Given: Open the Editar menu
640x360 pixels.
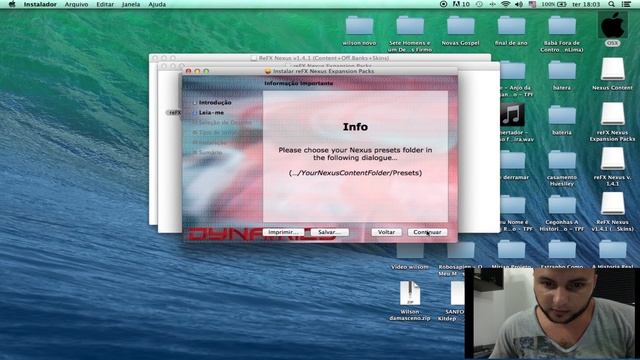Looking at the screenshot, I should [x=105, y=4].
